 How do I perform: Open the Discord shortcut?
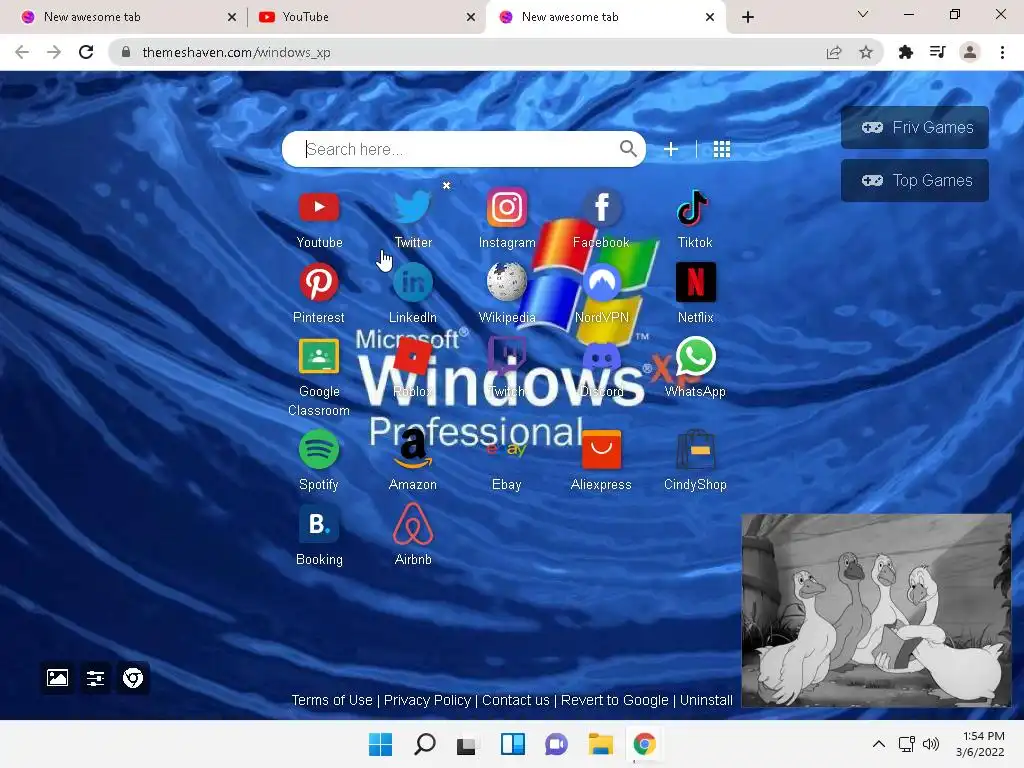pyautogui.click(x=601, y=358)
